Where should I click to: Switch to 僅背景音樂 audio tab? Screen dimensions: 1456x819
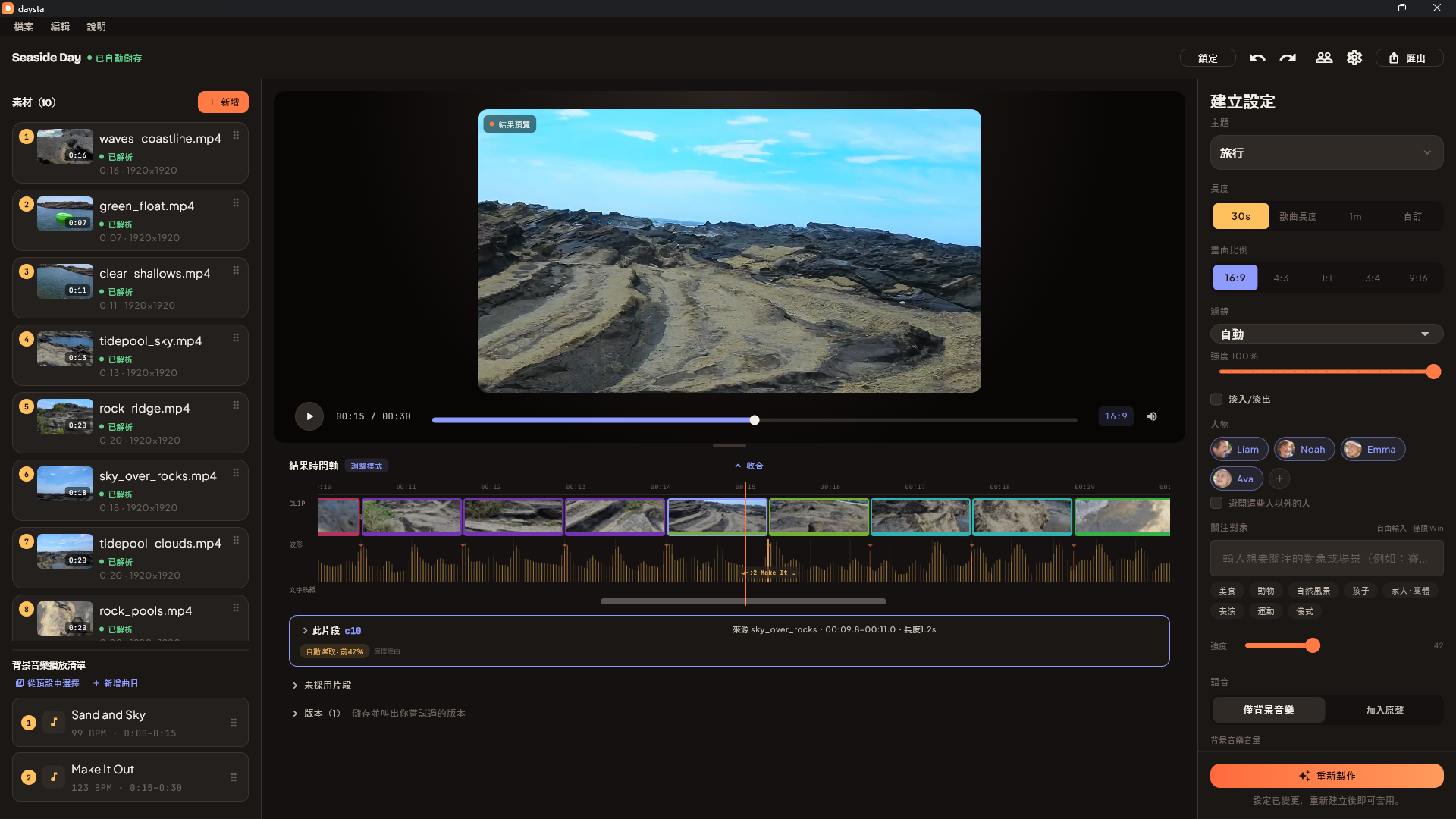pyautogui.click(x=1269, y=710)
